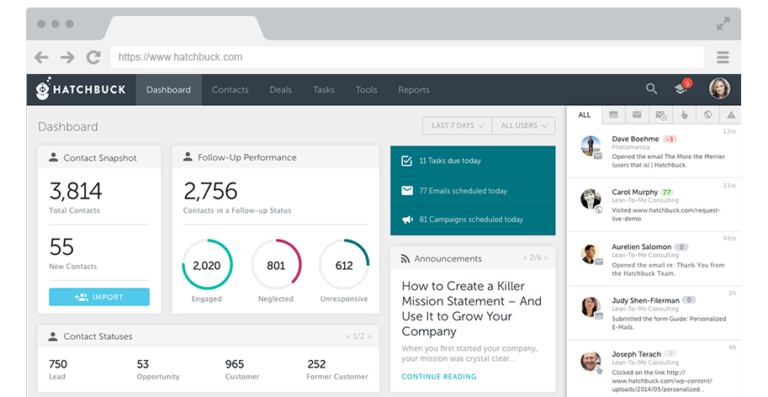This screenshot has height=397, width=768.
Task: Open the Tools nav item
Action: [x=366, y=90]
